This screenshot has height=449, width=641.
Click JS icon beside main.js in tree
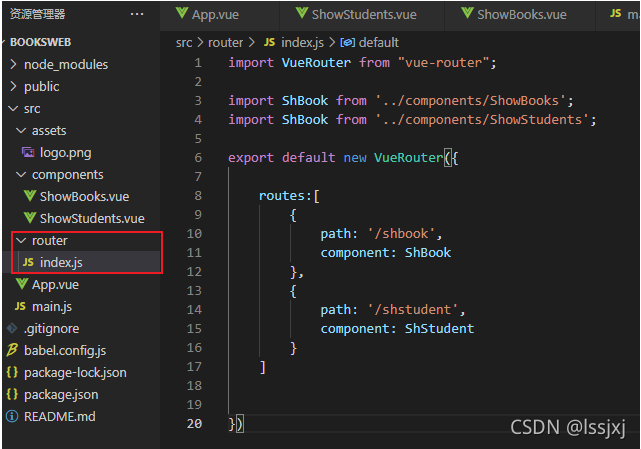click(20, 306)
